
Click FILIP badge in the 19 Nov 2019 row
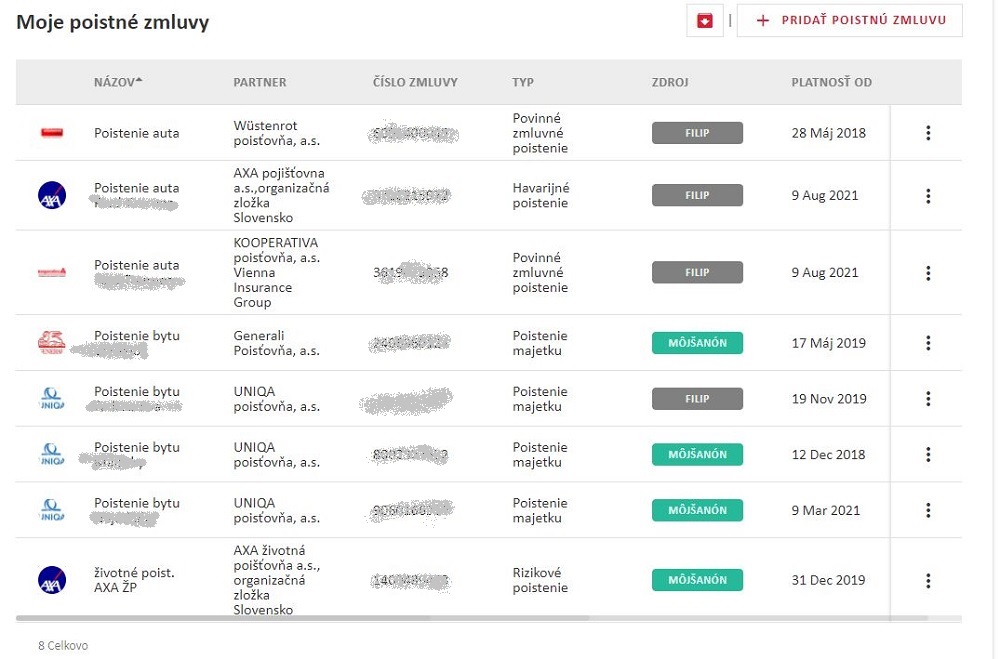(697, 399)
